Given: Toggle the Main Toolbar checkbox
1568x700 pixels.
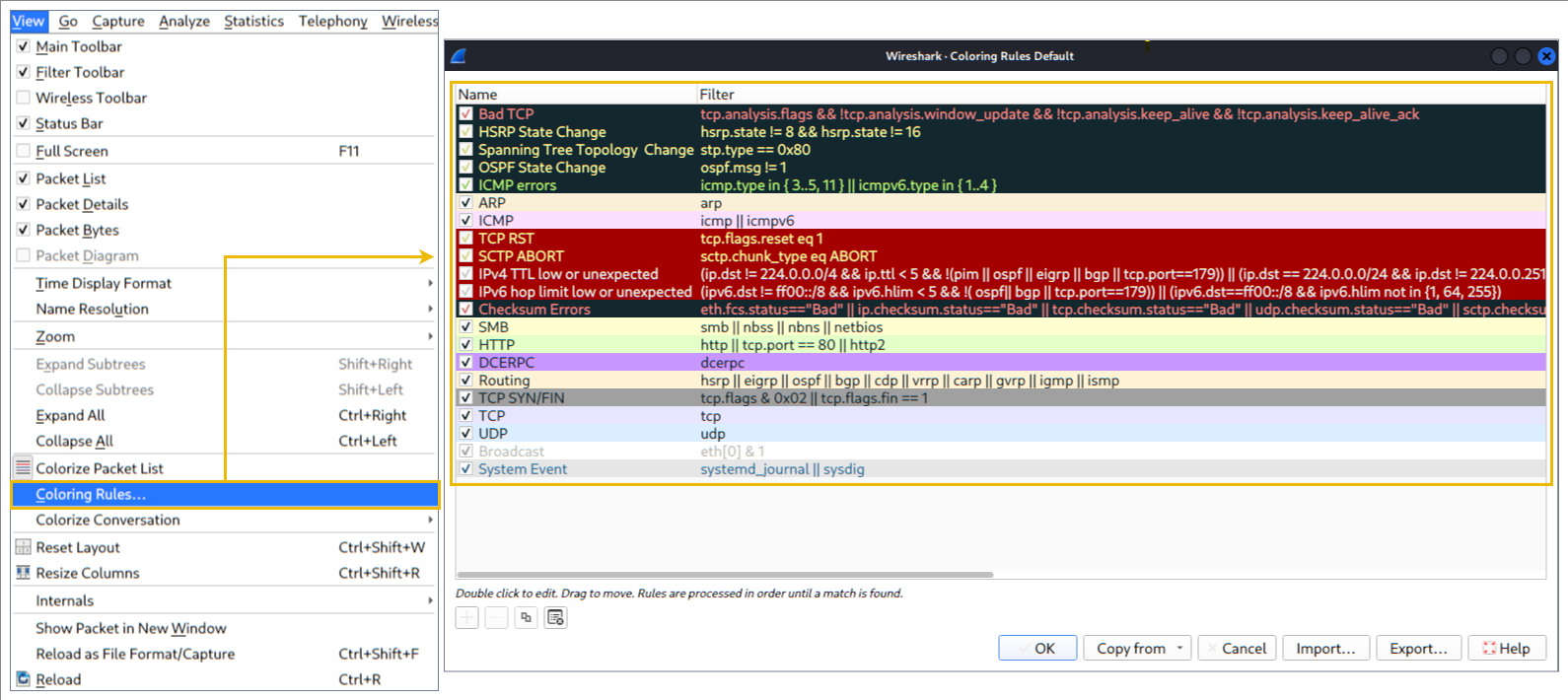Looking at the screenshot, I should pyautogui.click(x=24, y=46).
